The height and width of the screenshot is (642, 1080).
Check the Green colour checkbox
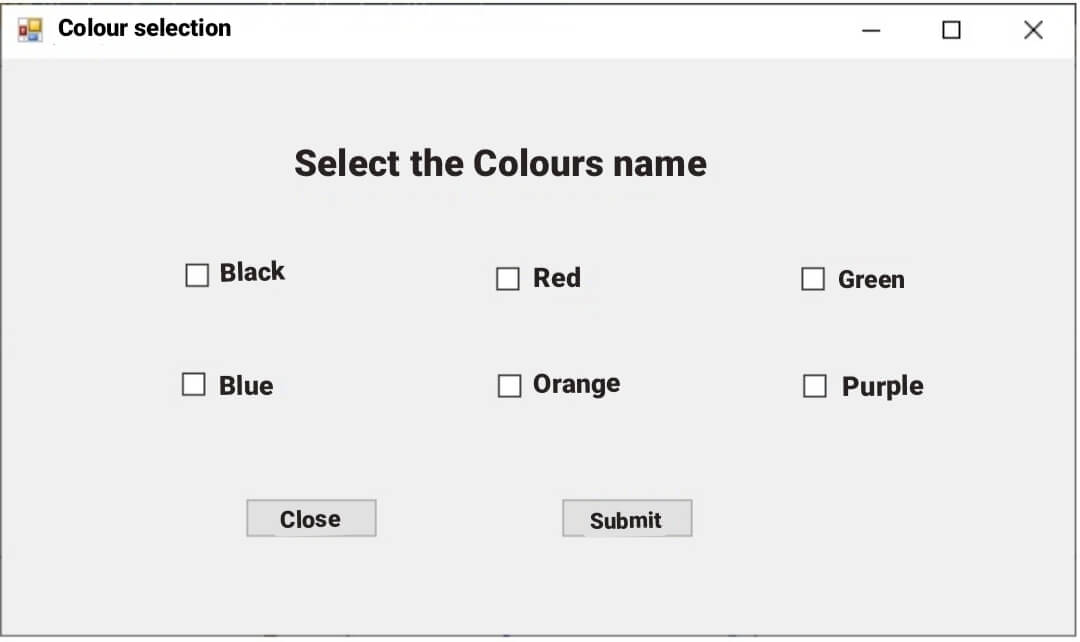click(812, 279)
